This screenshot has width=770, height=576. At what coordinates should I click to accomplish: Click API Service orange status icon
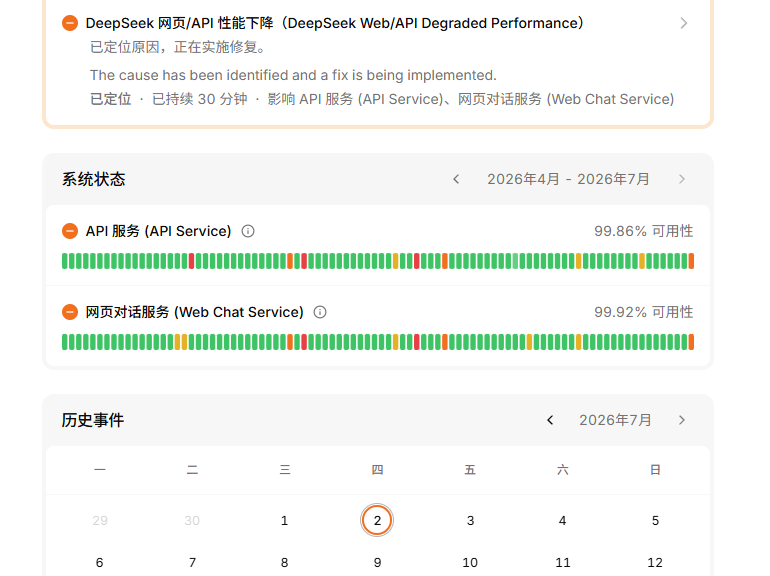(70, 231)
